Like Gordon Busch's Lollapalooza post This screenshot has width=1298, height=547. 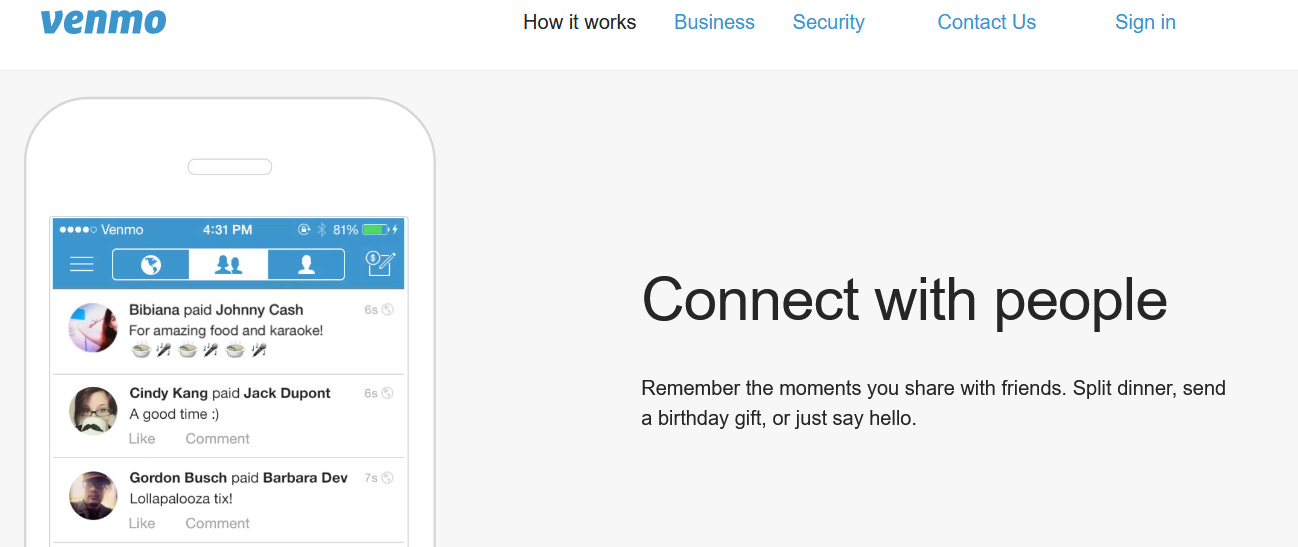point(142,523)
